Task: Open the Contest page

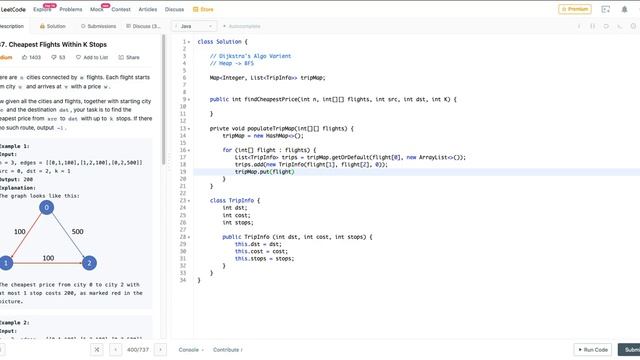Action: click(x=121, y=9)
